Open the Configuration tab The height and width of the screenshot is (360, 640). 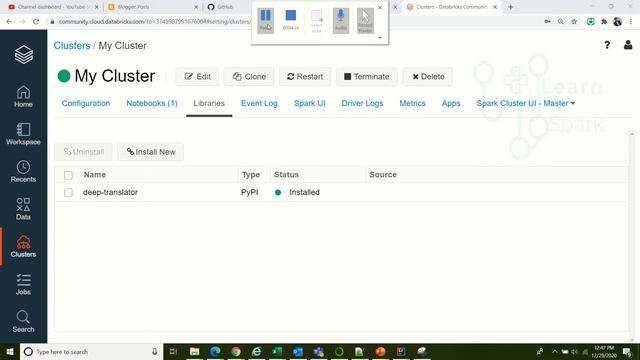[86, 103]
